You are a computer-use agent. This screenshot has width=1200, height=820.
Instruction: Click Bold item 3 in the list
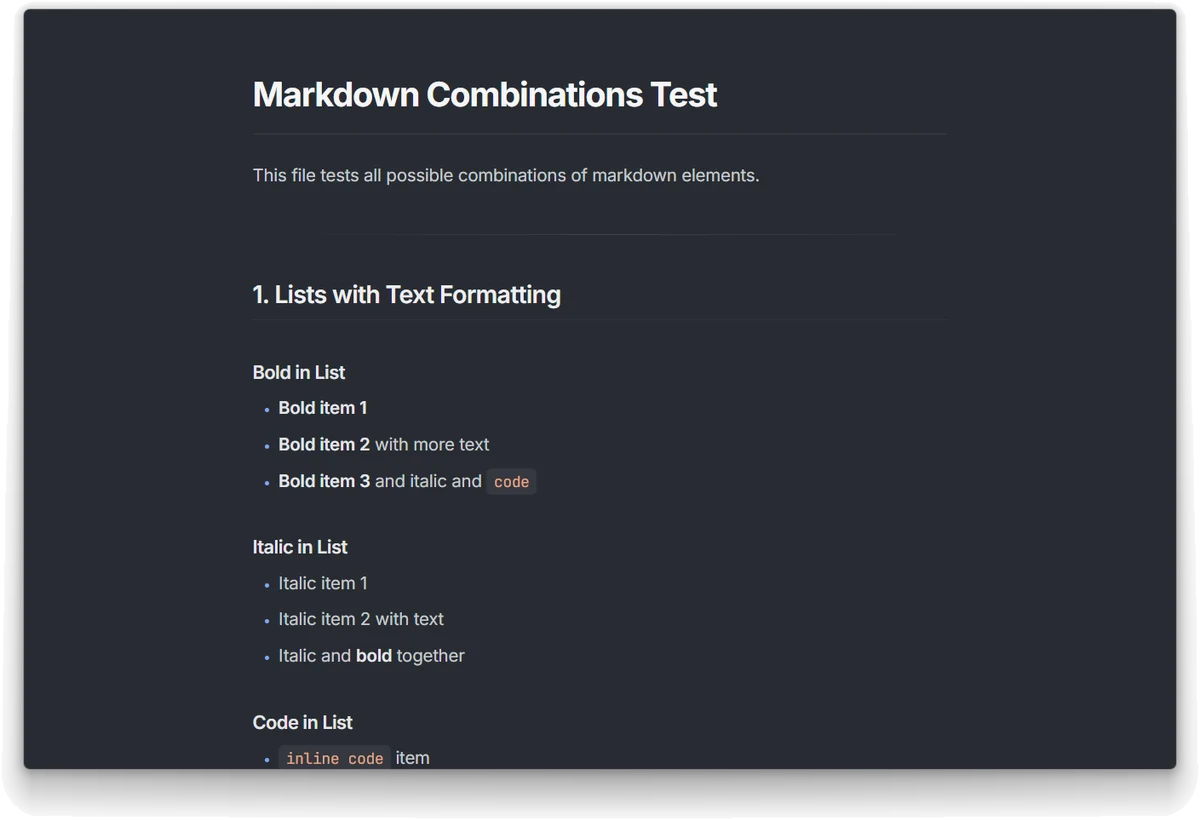[x=324, y=481]
